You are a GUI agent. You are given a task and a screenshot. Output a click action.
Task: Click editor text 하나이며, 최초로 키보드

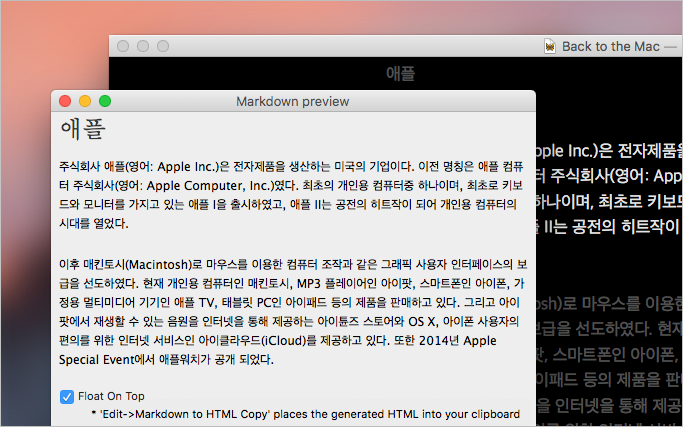(x=609, y=201)
